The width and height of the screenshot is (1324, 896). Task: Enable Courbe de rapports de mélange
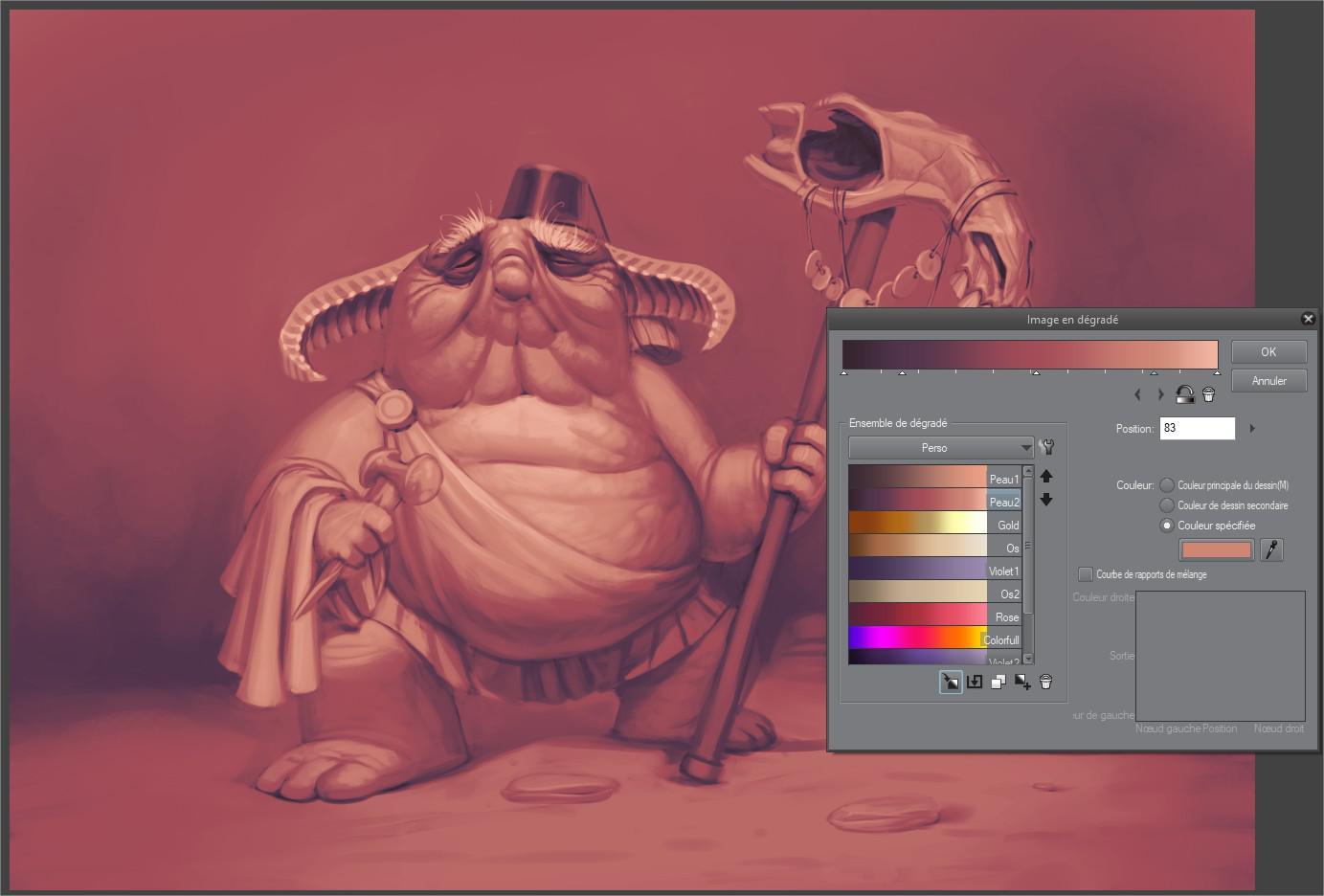coord(1086,574)
